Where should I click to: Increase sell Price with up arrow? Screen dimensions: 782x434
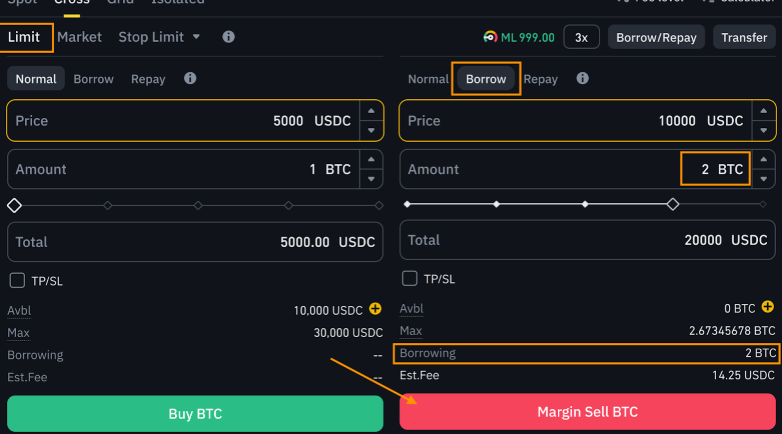point(764,111)
